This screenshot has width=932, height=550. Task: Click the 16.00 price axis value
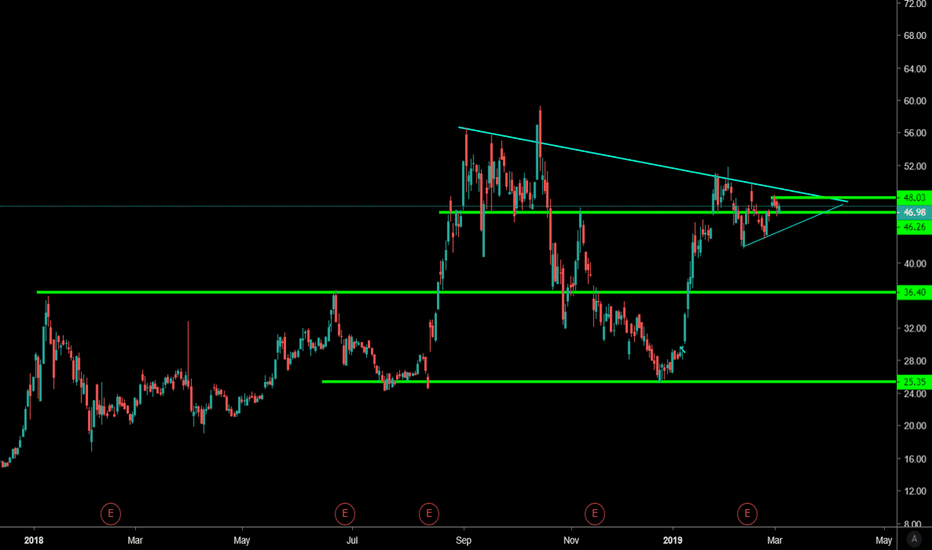(915, 458)
